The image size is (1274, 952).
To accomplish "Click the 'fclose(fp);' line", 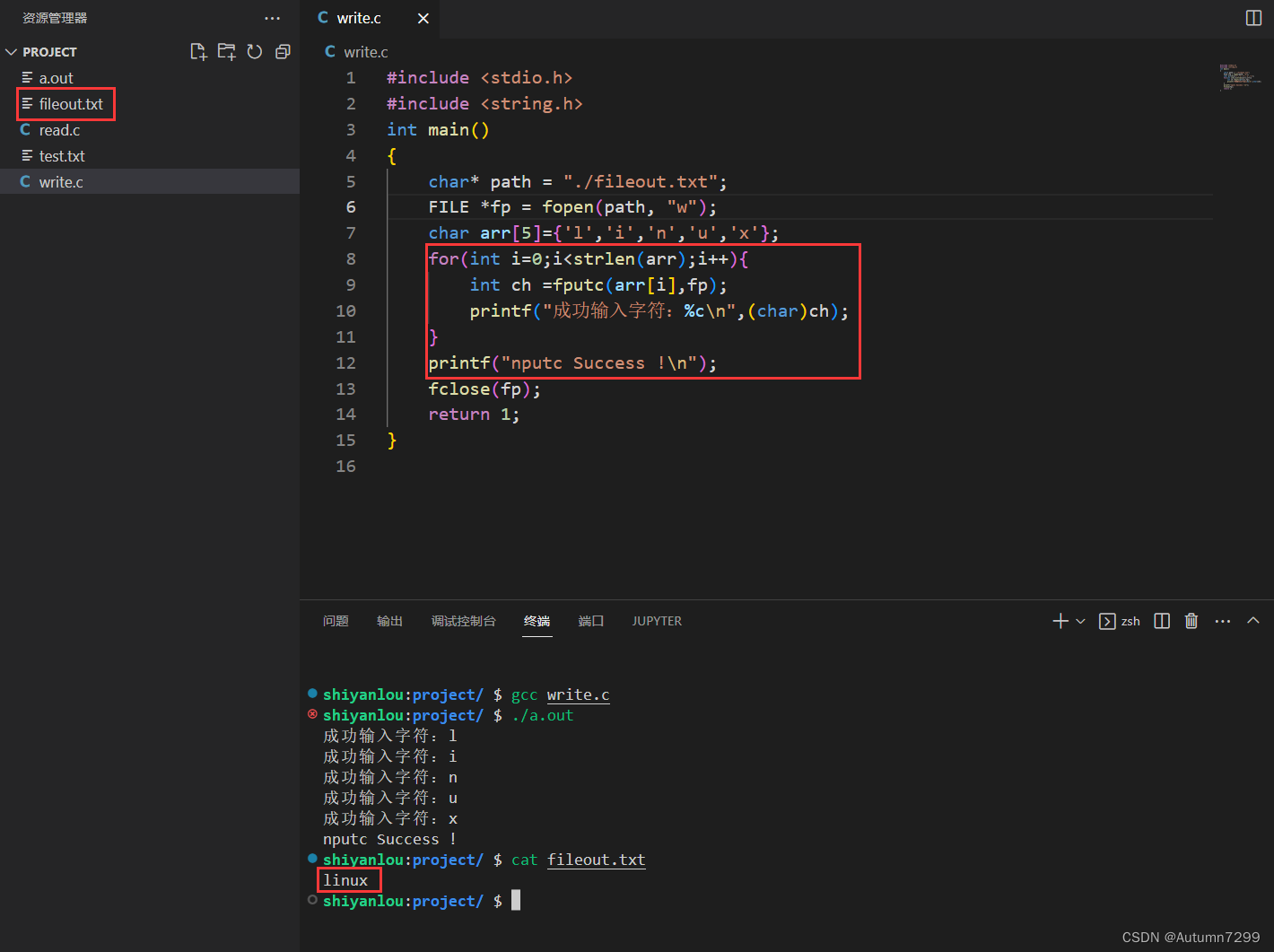I will 484,389.
